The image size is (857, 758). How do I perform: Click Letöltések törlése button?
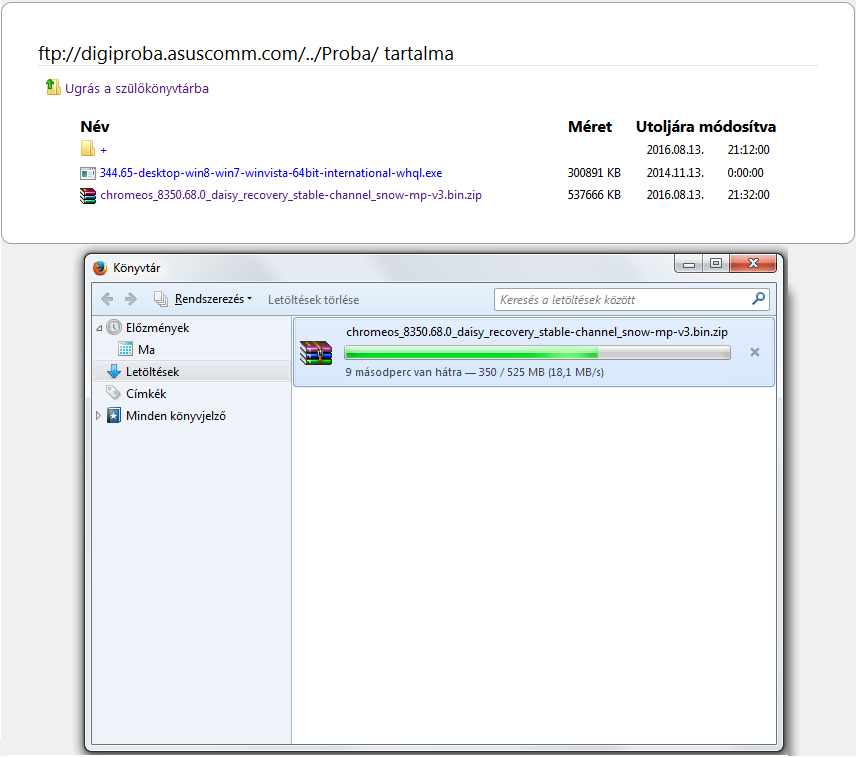[313, 300]
